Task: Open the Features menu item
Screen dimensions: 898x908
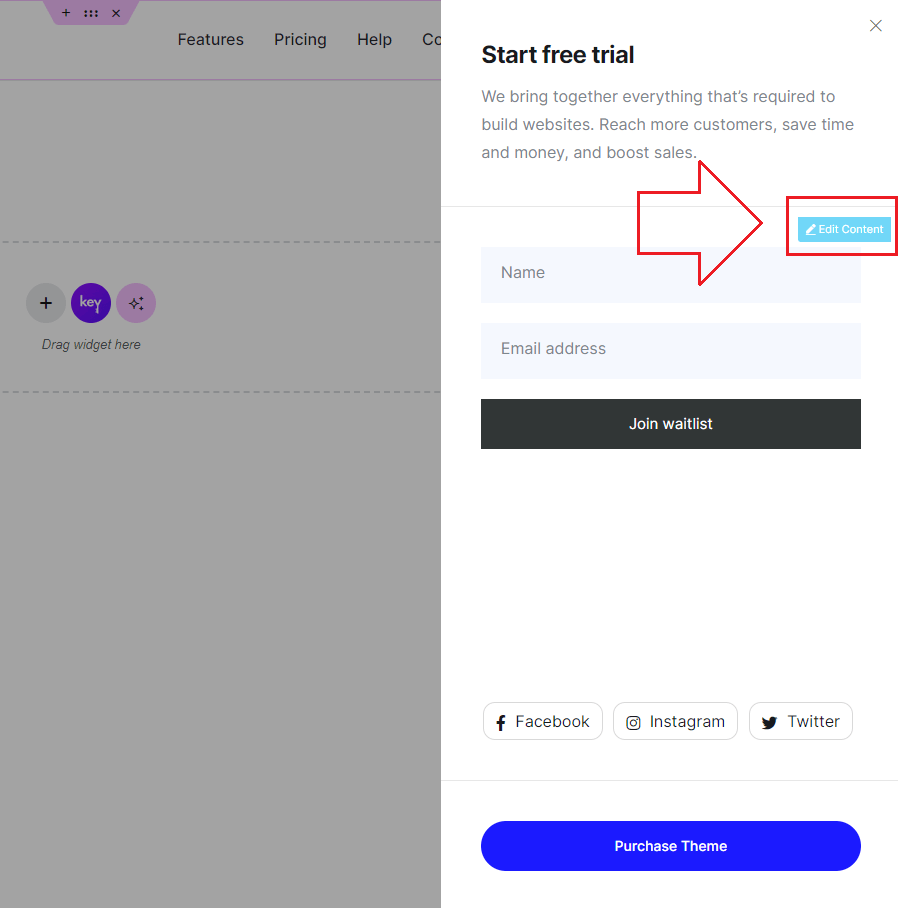Action: (x=210, y=39)
